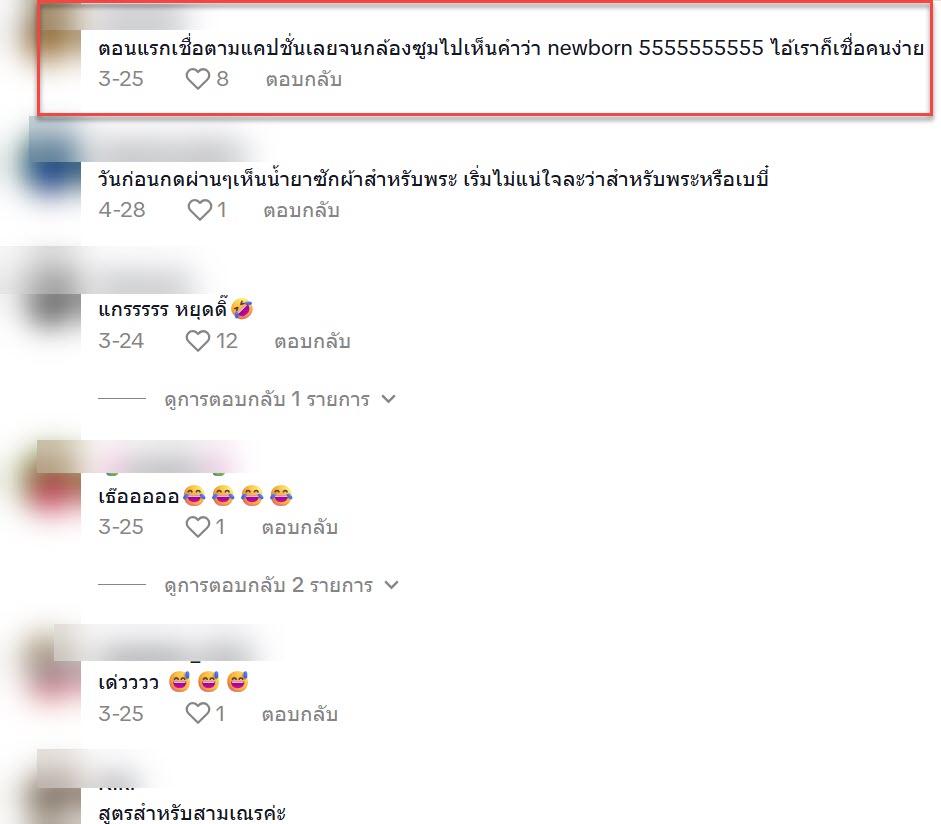This screenshot has width=941, height=824.
Task: Reply to the 4-28 comment
Action: pos(301,211)
